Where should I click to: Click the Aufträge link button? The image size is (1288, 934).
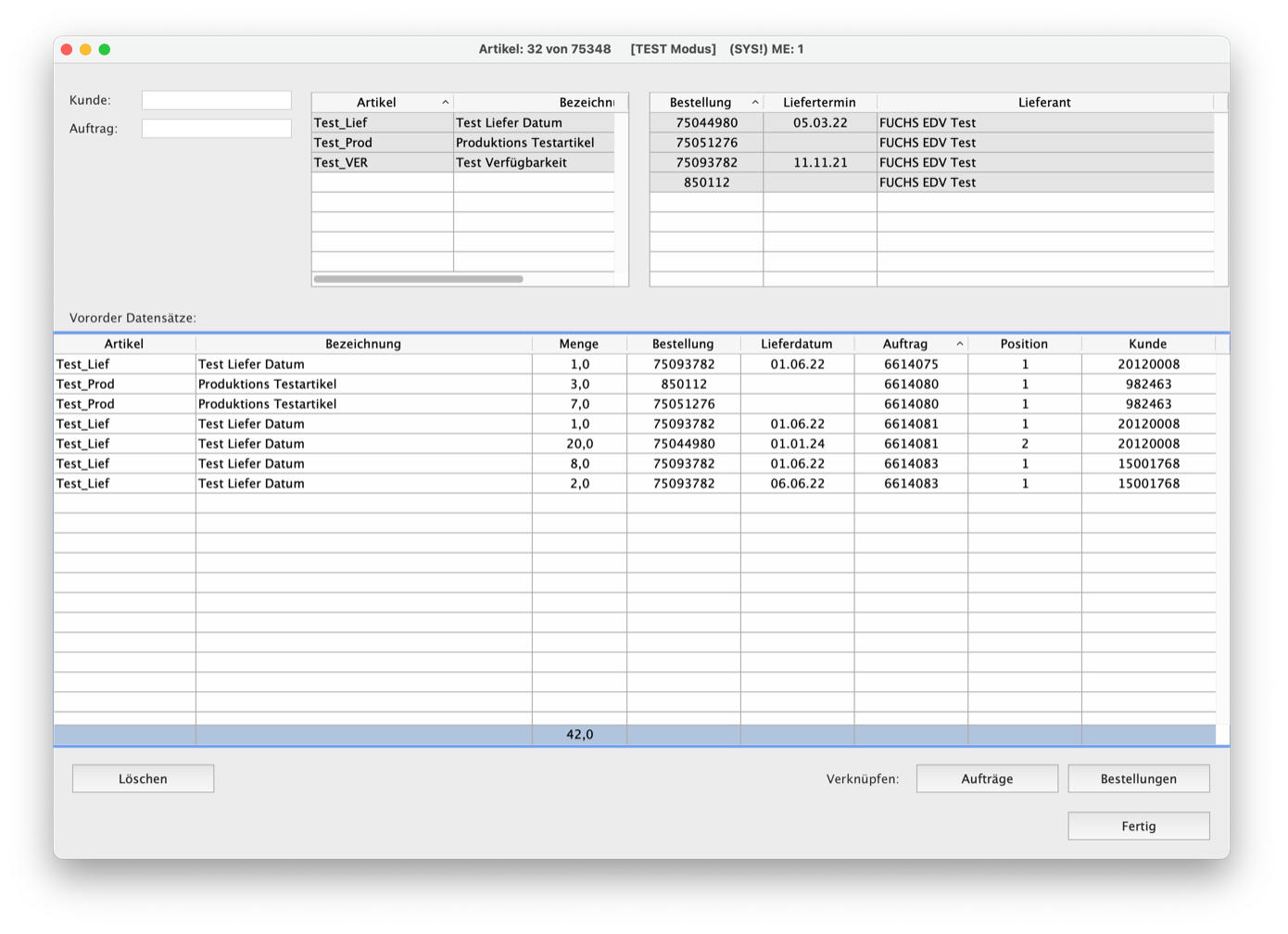coord(987,778)
